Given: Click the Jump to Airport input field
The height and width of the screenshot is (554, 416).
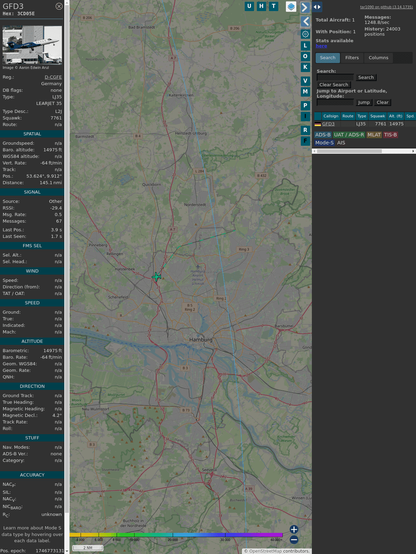Looking at the screenshot, I should tap(335, 102).
